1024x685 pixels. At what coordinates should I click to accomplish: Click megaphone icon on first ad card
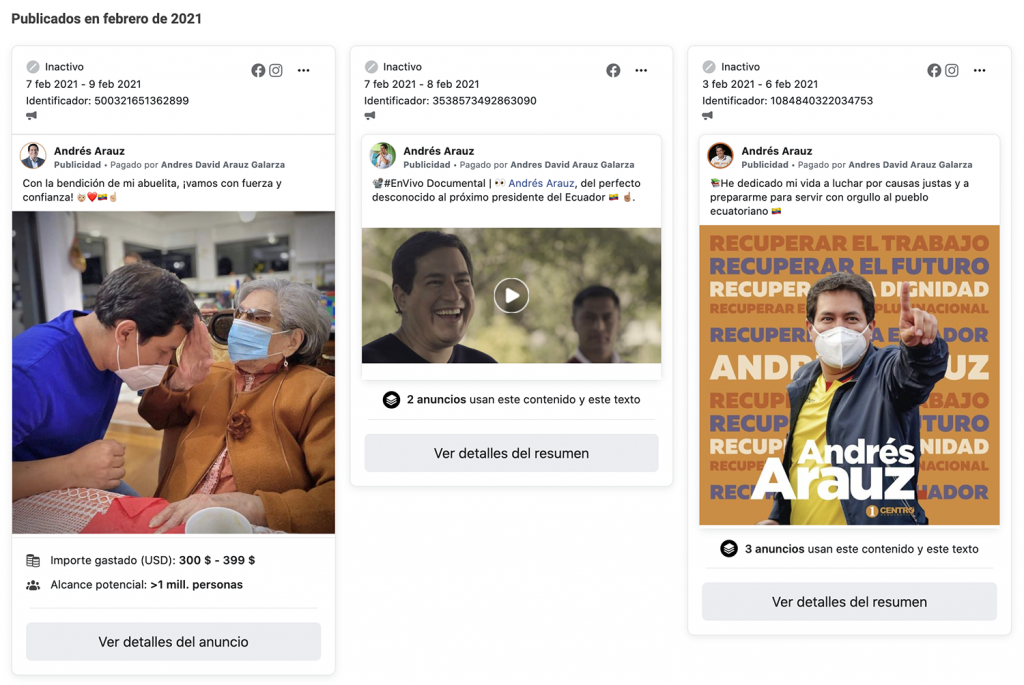(x=32, y=116)
